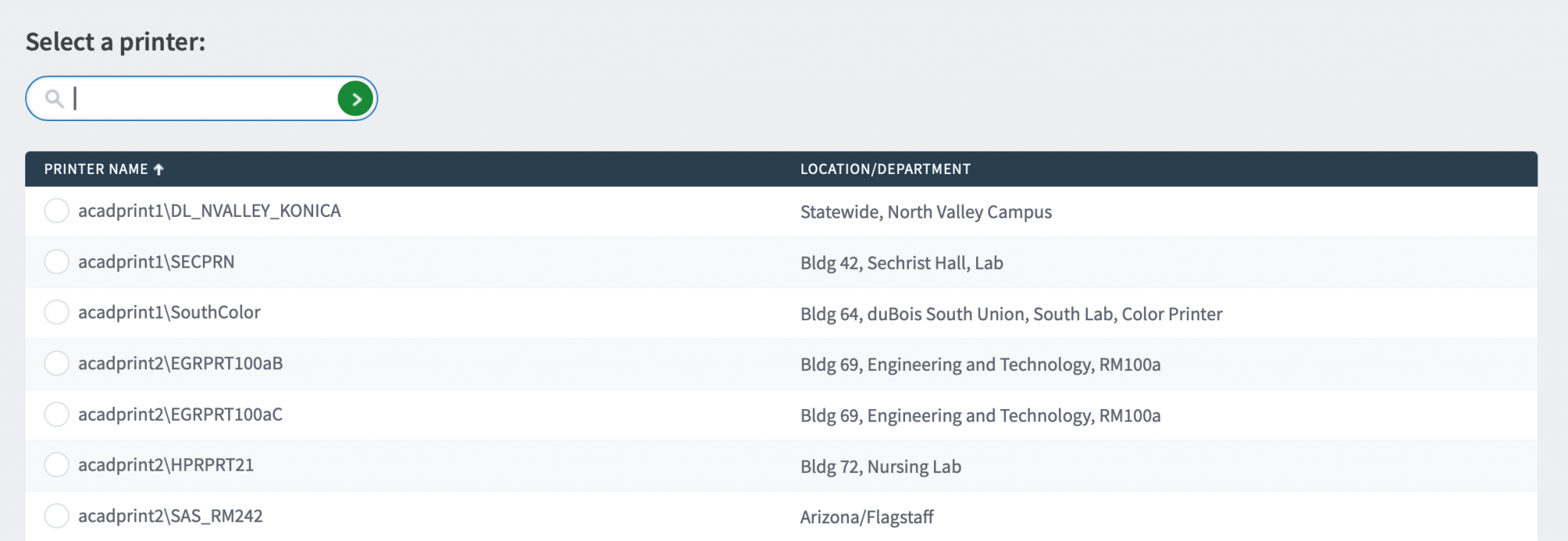Click the location cell in the EGRPRT100aC row

point(980,416)
